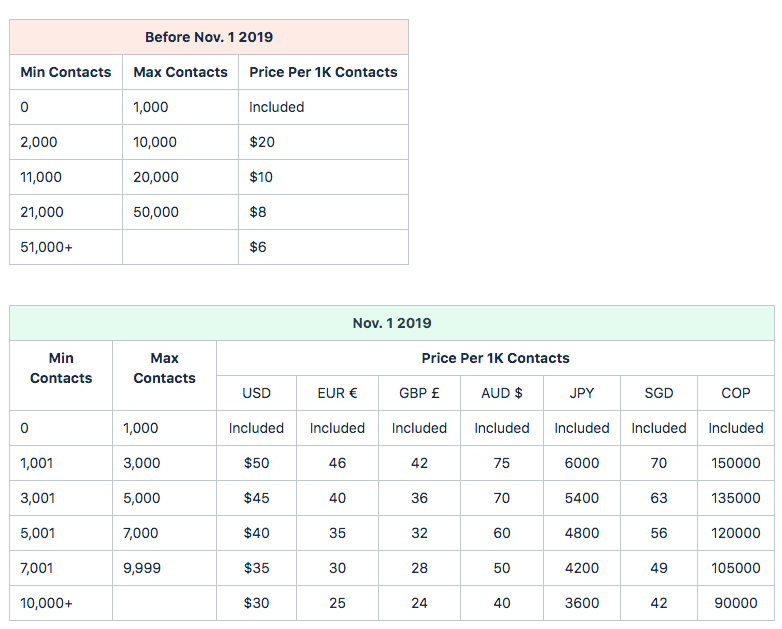782x629 pixels.
Task: Click the AUD $ column header
Action: (x=501, y=393)
